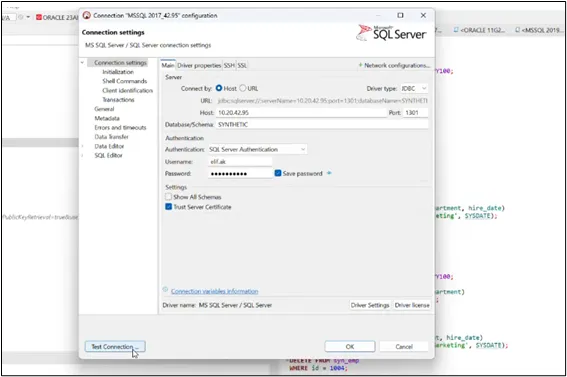Select General in the tree
The width and height of the screenshot is (567, 377).
tap(104, 109)
